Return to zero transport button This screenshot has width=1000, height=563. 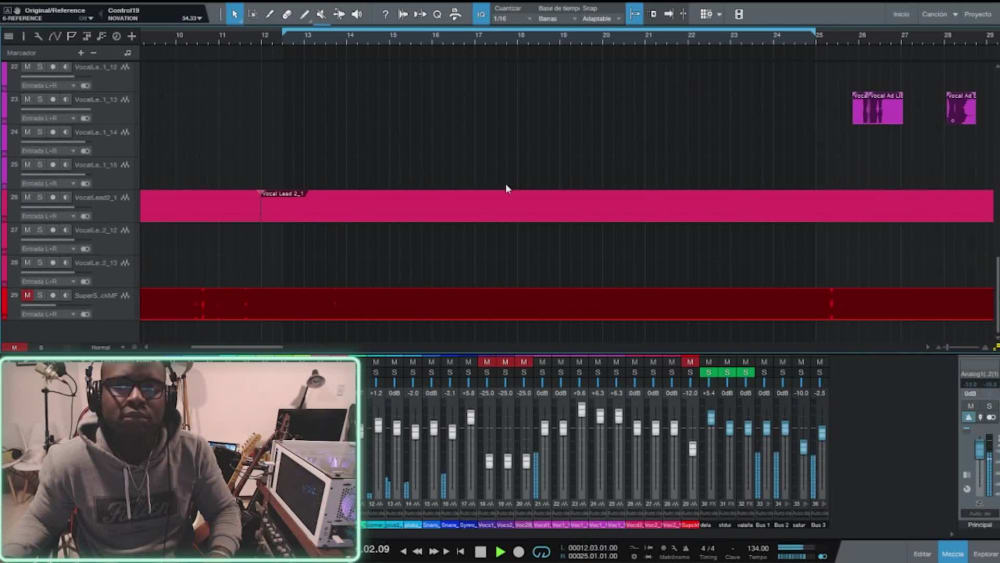460,552
